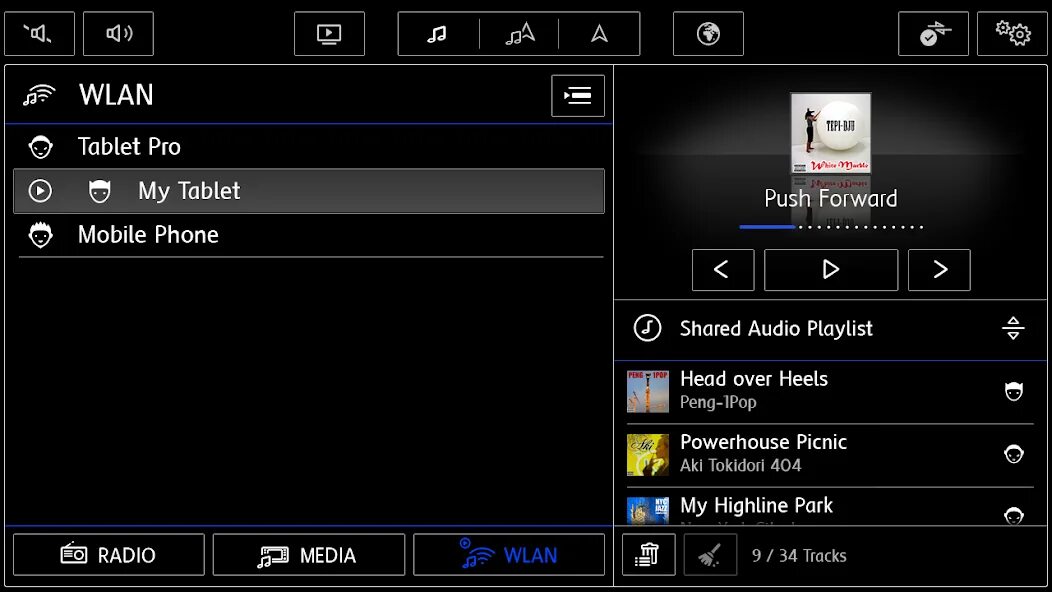Skip to the previous track
Image resolution: width=1052 pixels, height=592 pixels.
click(723, 270)
